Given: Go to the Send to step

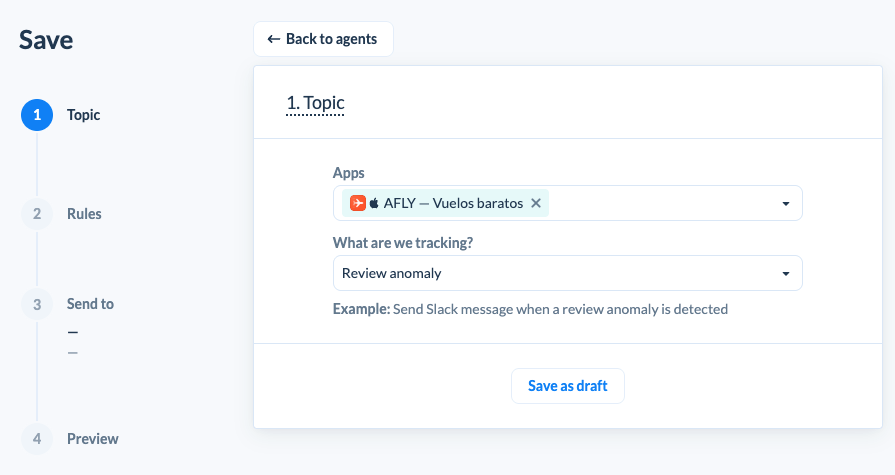Looking at the screenshot, I should tap(90, 304).
